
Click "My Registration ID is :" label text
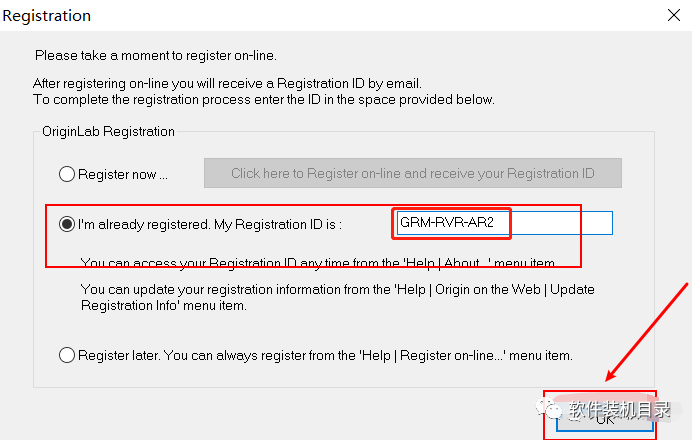coord(278,224)
